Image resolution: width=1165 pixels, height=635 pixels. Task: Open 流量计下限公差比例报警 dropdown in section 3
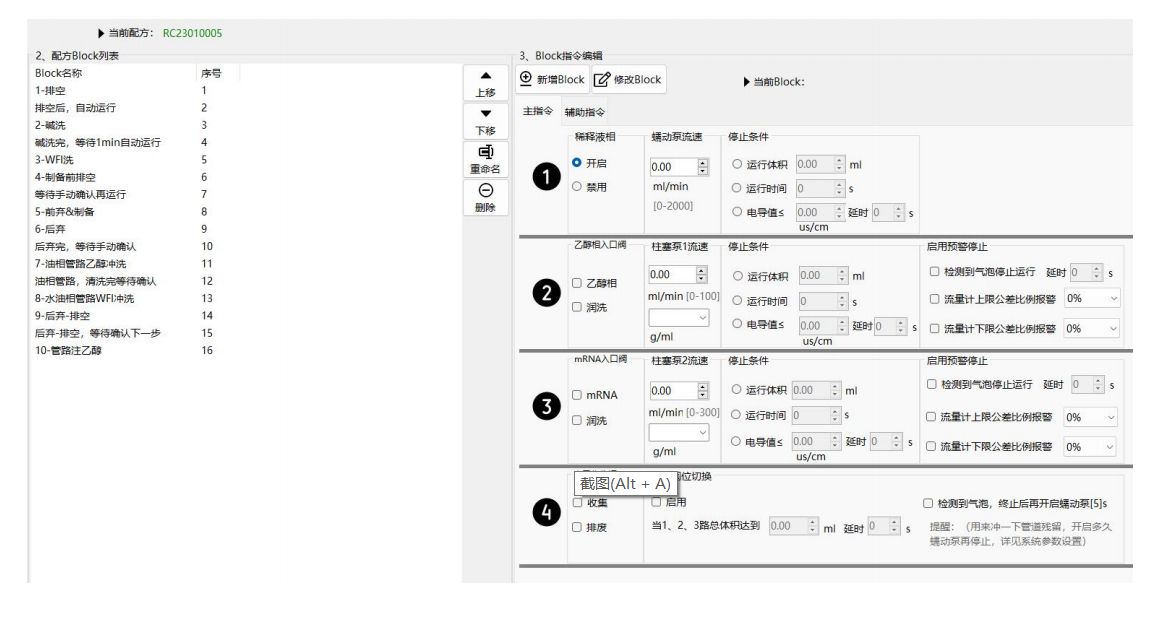pyautogui.click(x=1092, y=447)
